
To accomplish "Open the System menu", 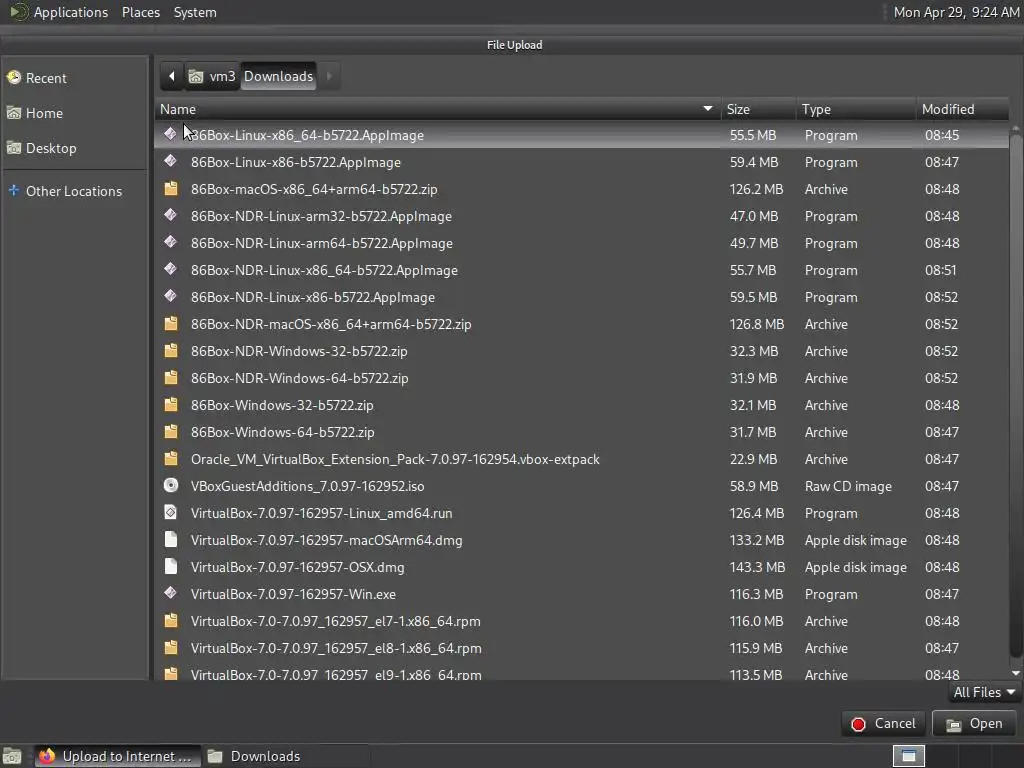I will click(x=195, y=12).
